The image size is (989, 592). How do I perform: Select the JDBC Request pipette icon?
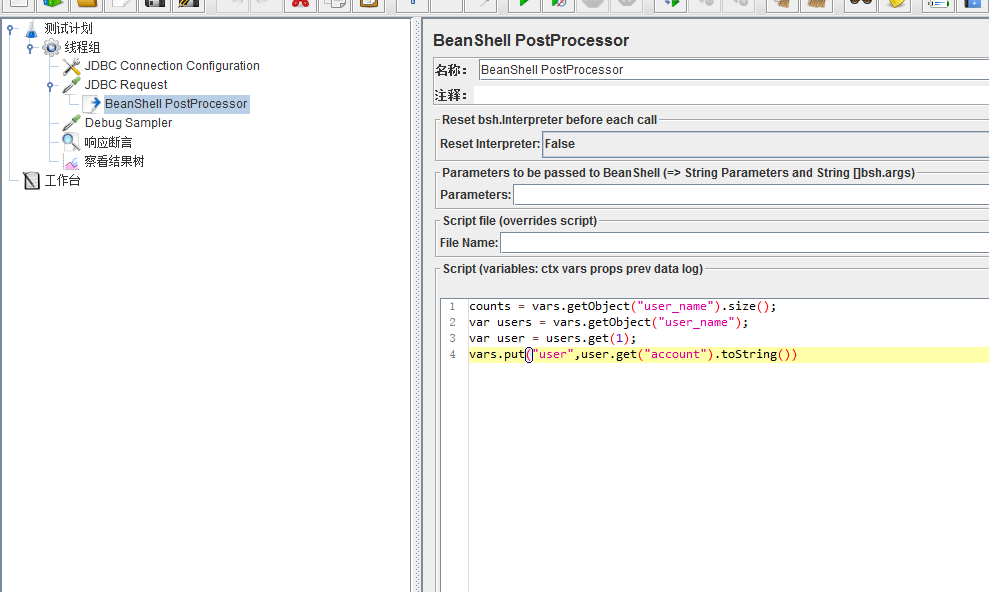[x=71, y=85]
